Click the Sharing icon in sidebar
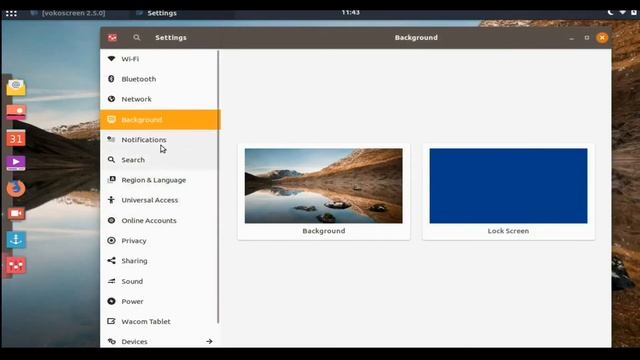The height and width of the screenshot is (360, 640). tap(111, 260)
